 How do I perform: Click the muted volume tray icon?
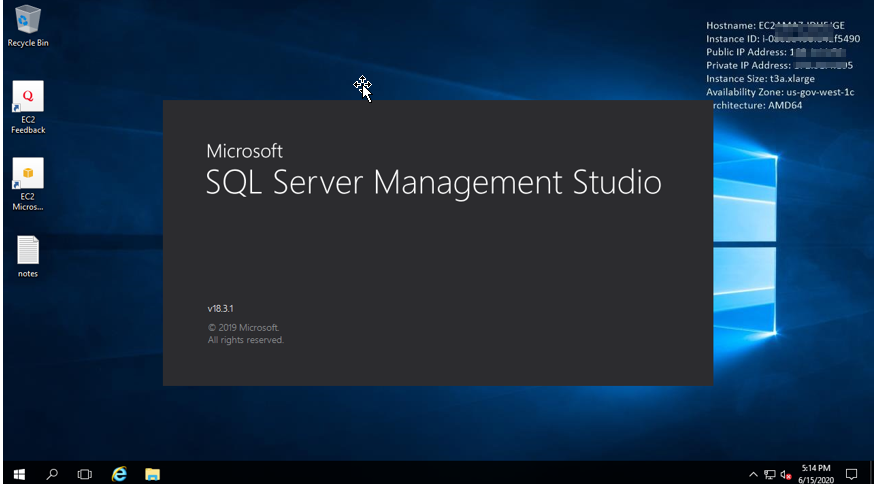pyautogui.click(x=786, y=475)
